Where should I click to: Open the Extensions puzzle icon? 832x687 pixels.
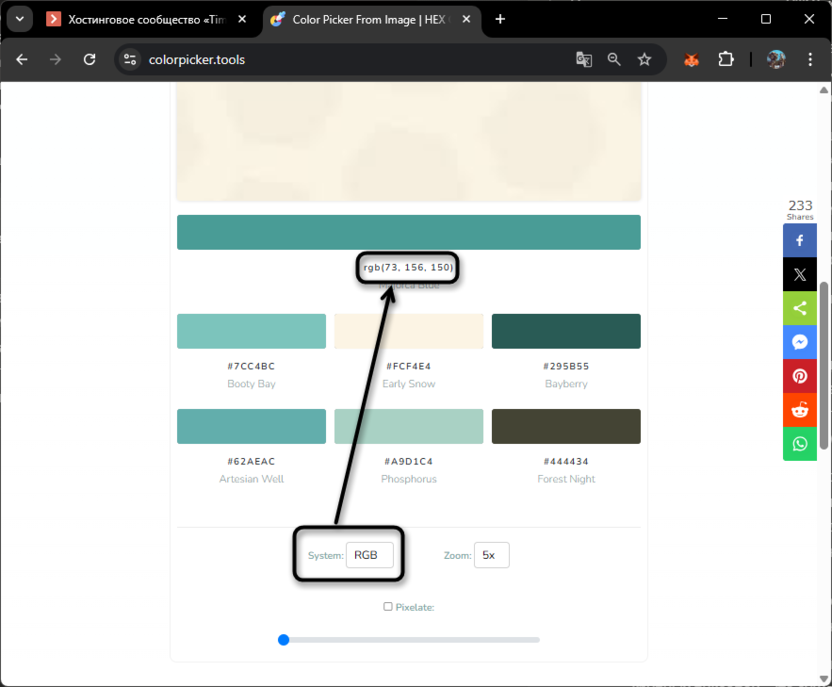725,59
